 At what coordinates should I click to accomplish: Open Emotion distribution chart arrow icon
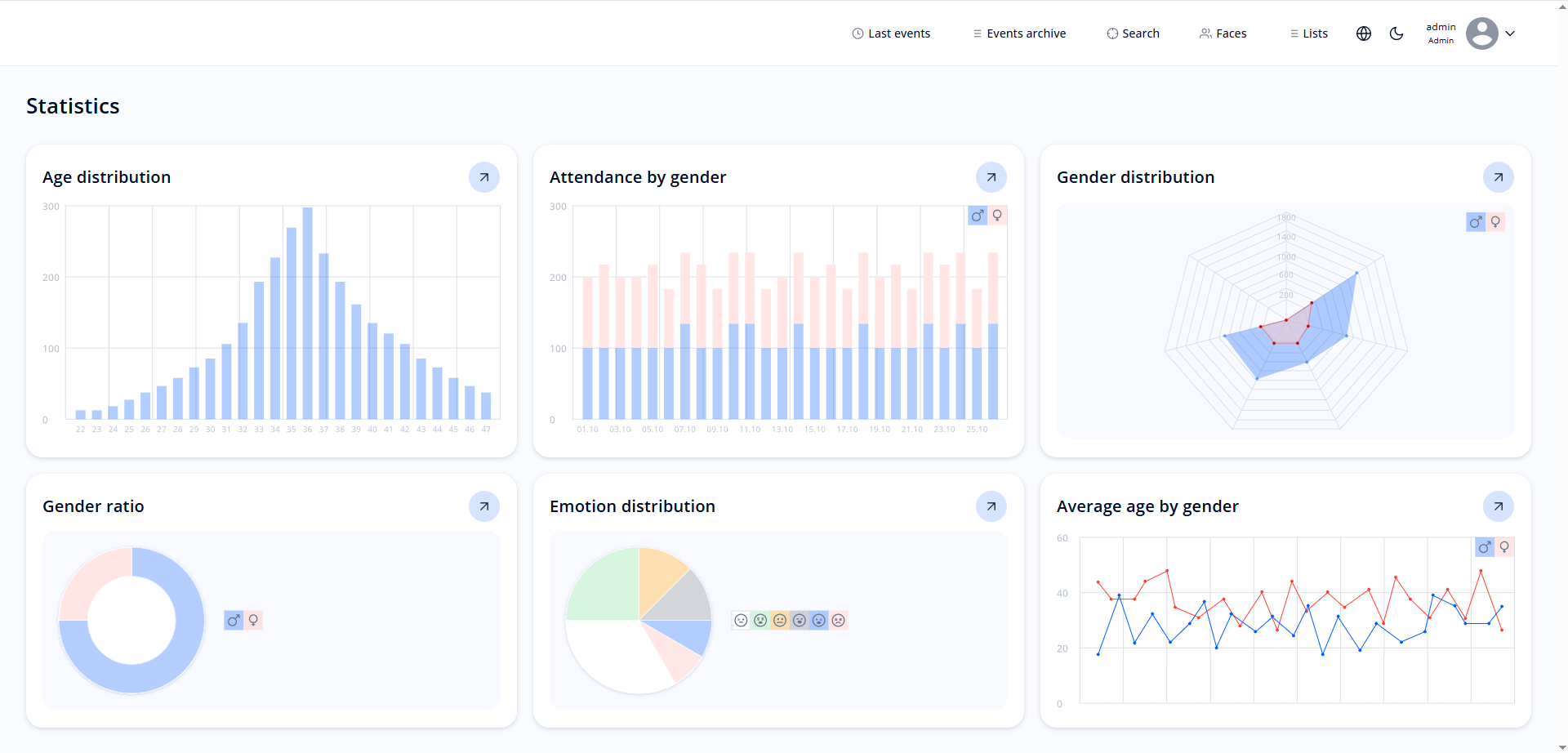(991, 506)
